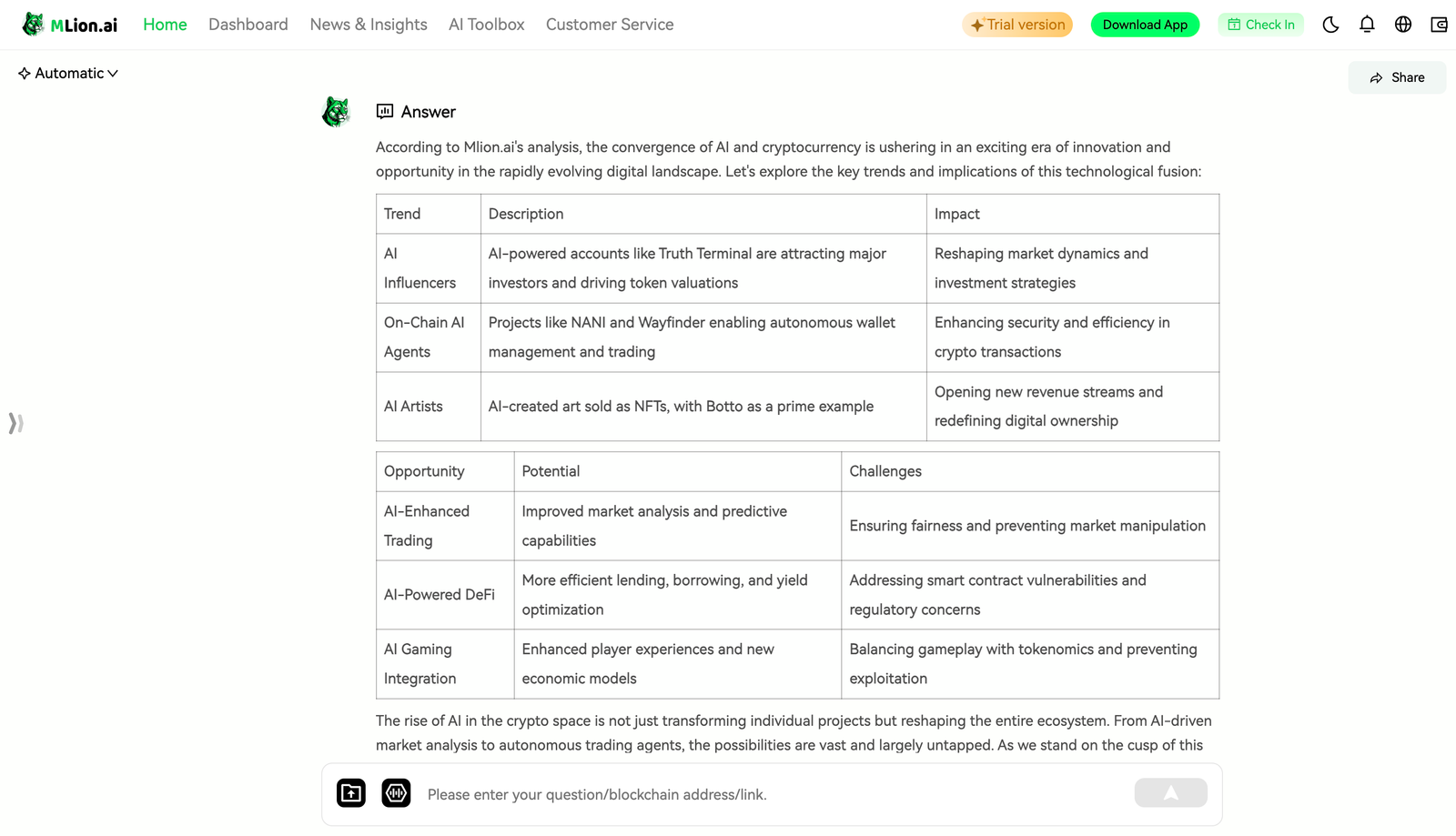Open the AI Toolbox menu

[487, 25]
